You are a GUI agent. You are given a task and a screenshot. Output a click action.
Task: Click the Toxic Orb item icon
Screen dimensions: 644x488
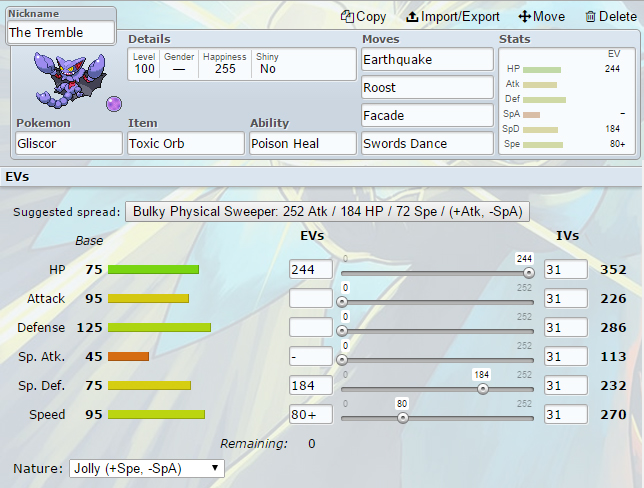pos(113,103)
